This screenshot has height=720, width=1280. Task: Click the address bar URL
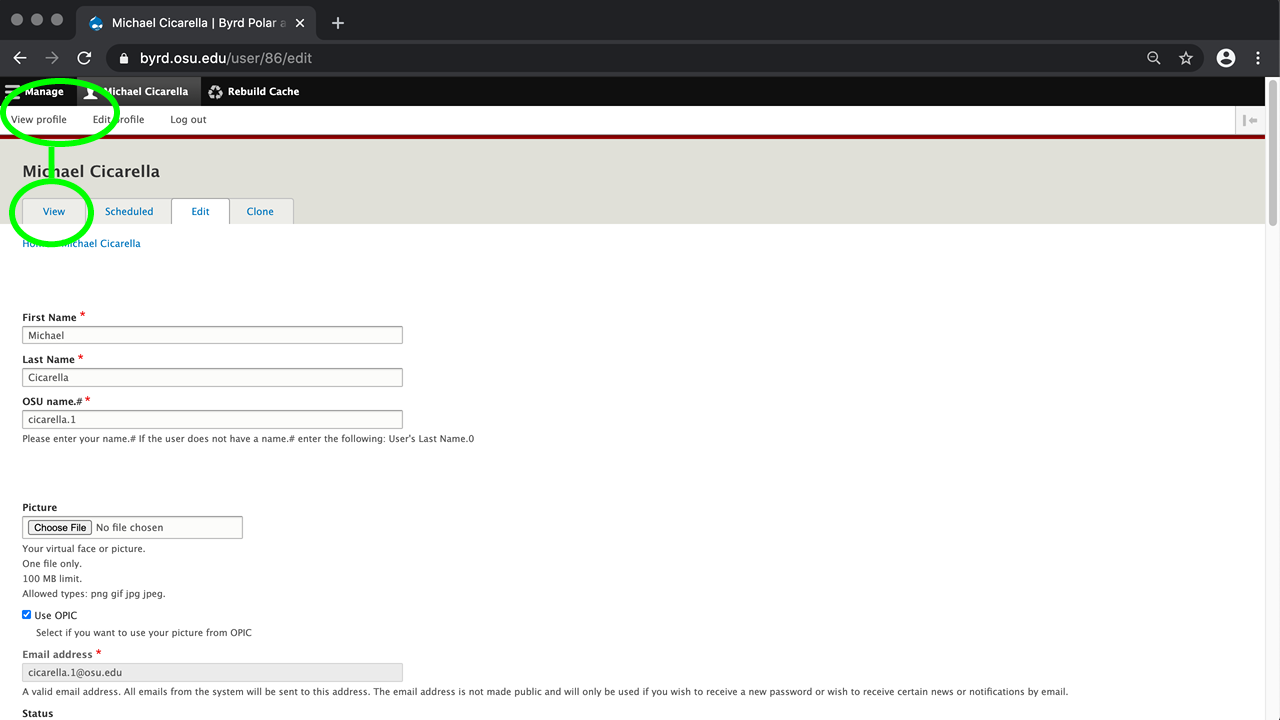coord(226,58)
